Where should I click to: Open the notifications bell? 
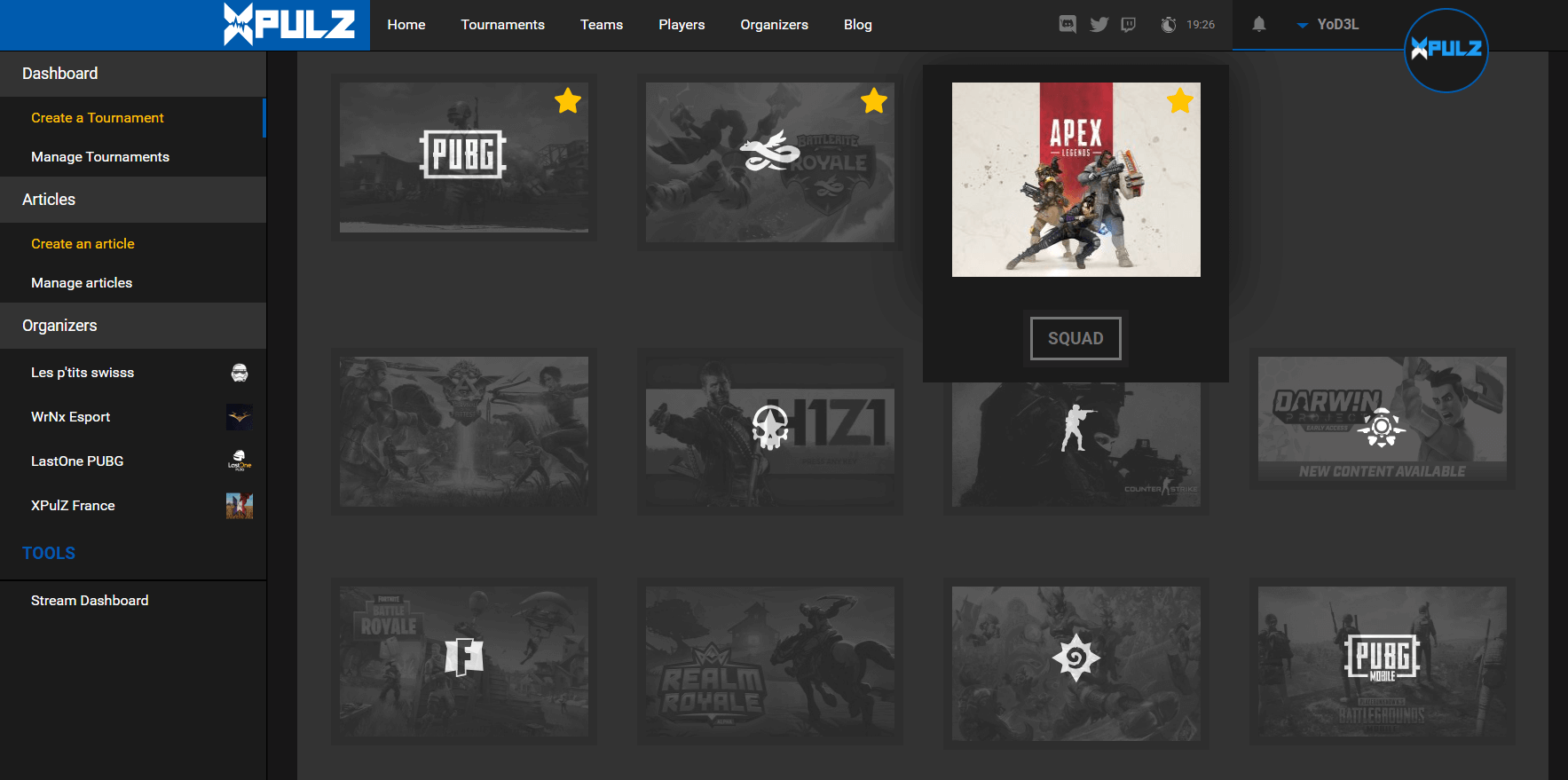(x=1258, y=24)
